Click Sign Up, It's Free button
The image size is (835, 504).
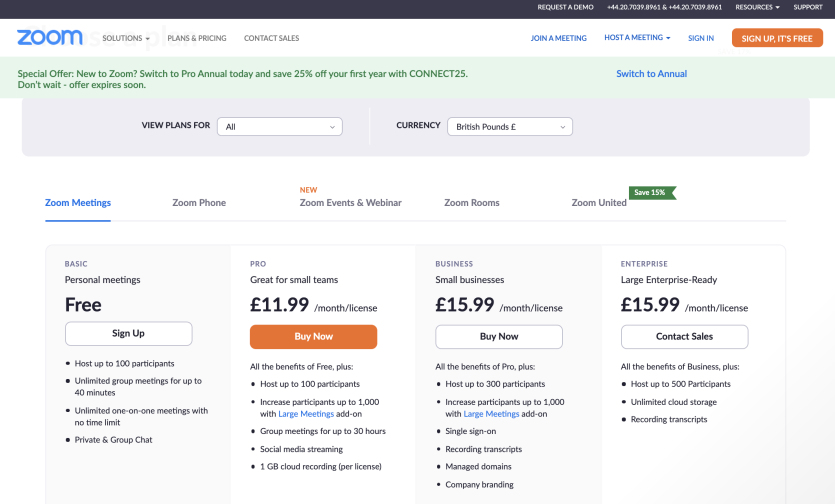coord(777,38)
